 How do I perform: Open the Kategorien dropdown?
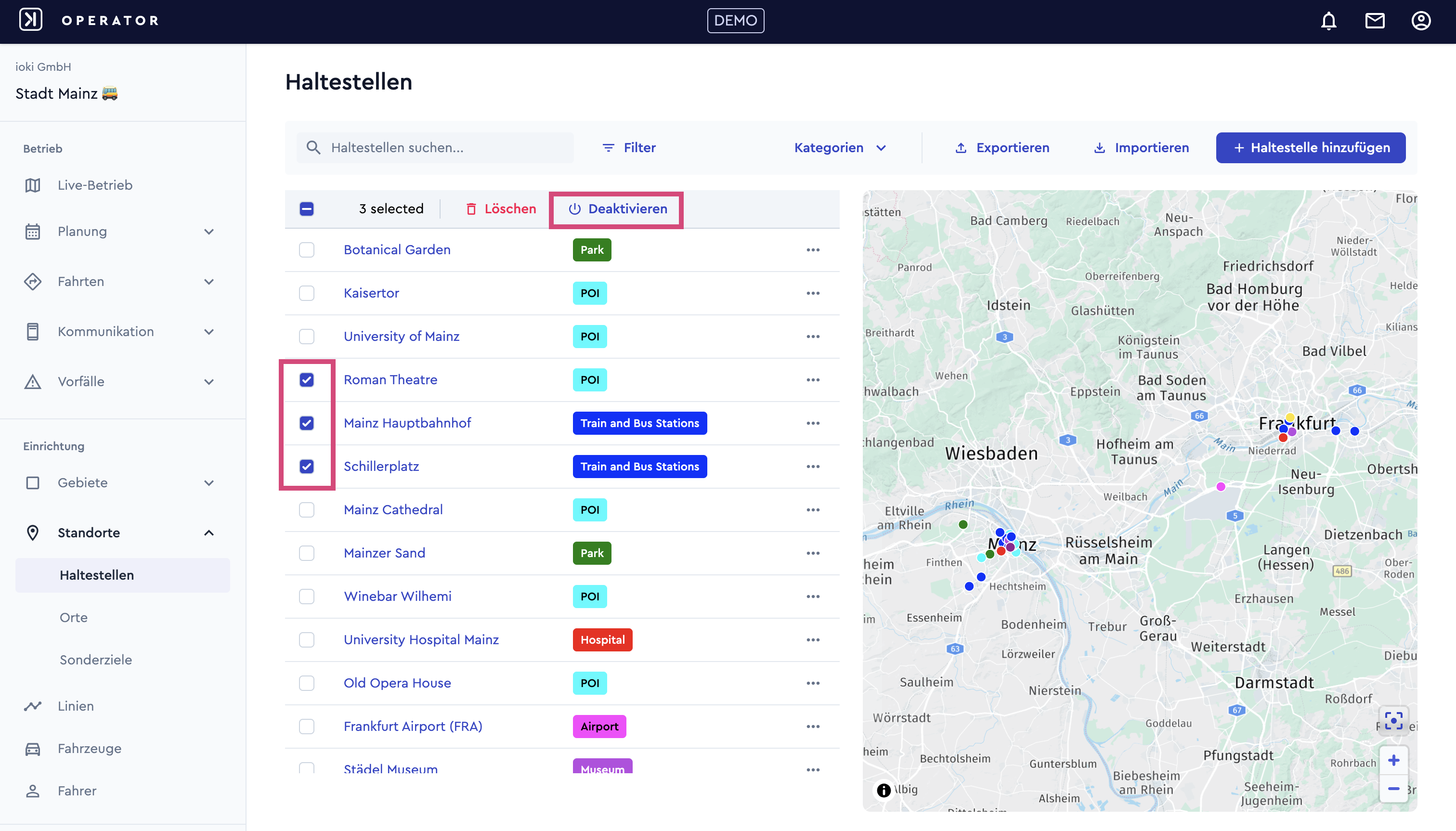840,148
